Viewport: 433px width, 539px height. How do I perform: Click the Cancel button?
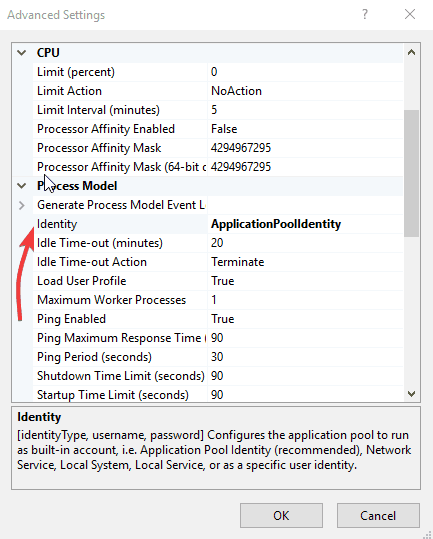click(x=378, y=515)
